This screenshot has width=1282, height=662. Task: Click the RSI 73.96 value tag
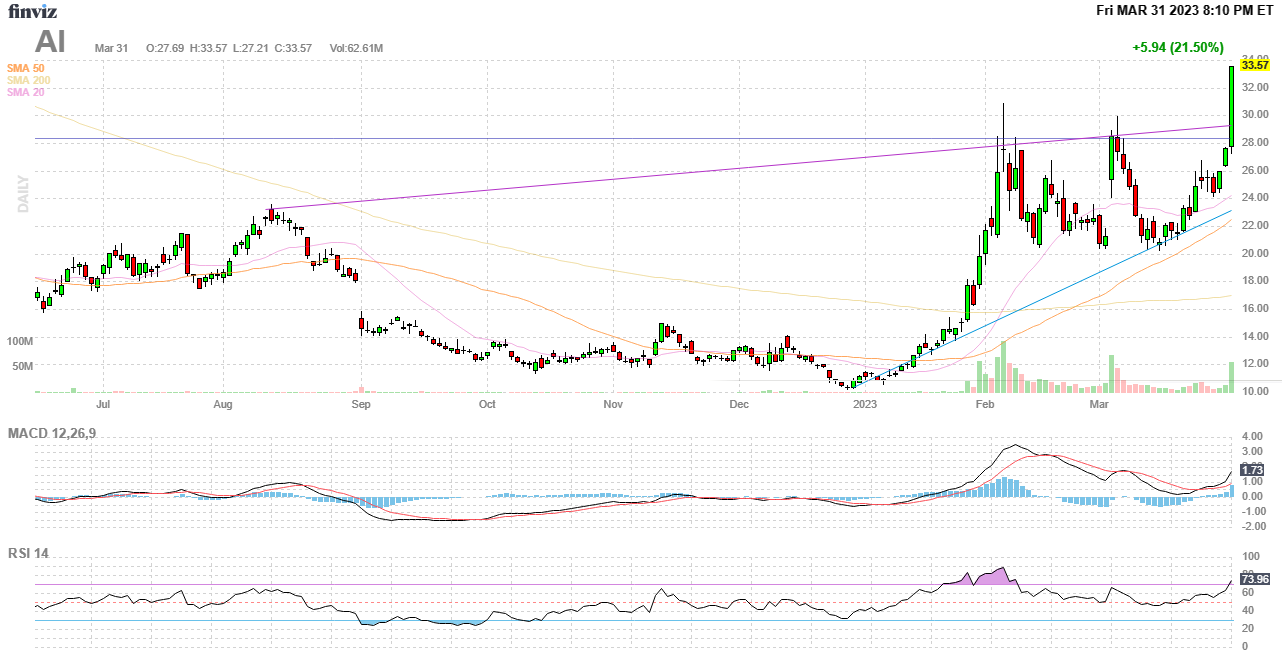(1254, 579)
